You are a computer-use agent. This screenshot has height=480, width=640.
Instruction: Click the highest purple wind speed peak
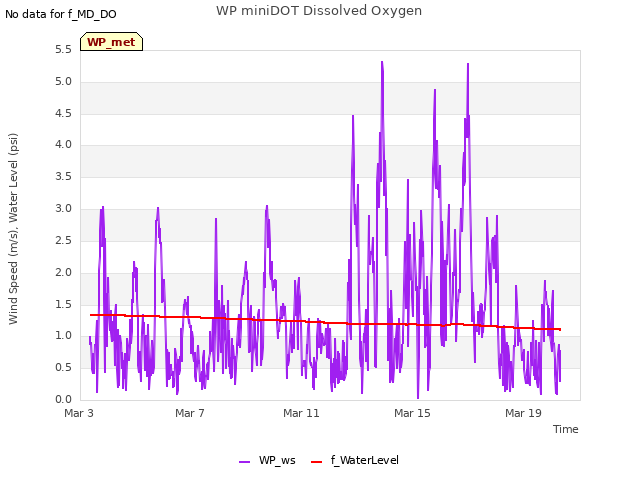382,62
